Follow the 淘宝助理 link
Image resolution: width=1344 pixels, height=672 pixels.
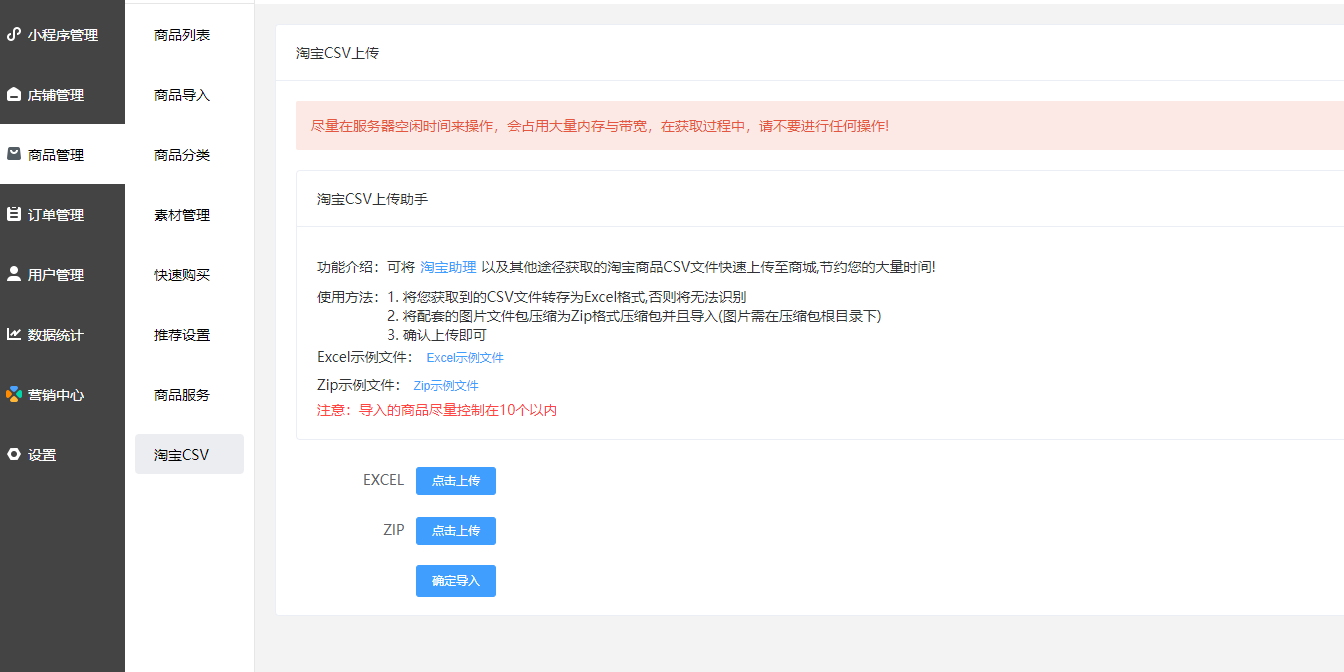448,267
